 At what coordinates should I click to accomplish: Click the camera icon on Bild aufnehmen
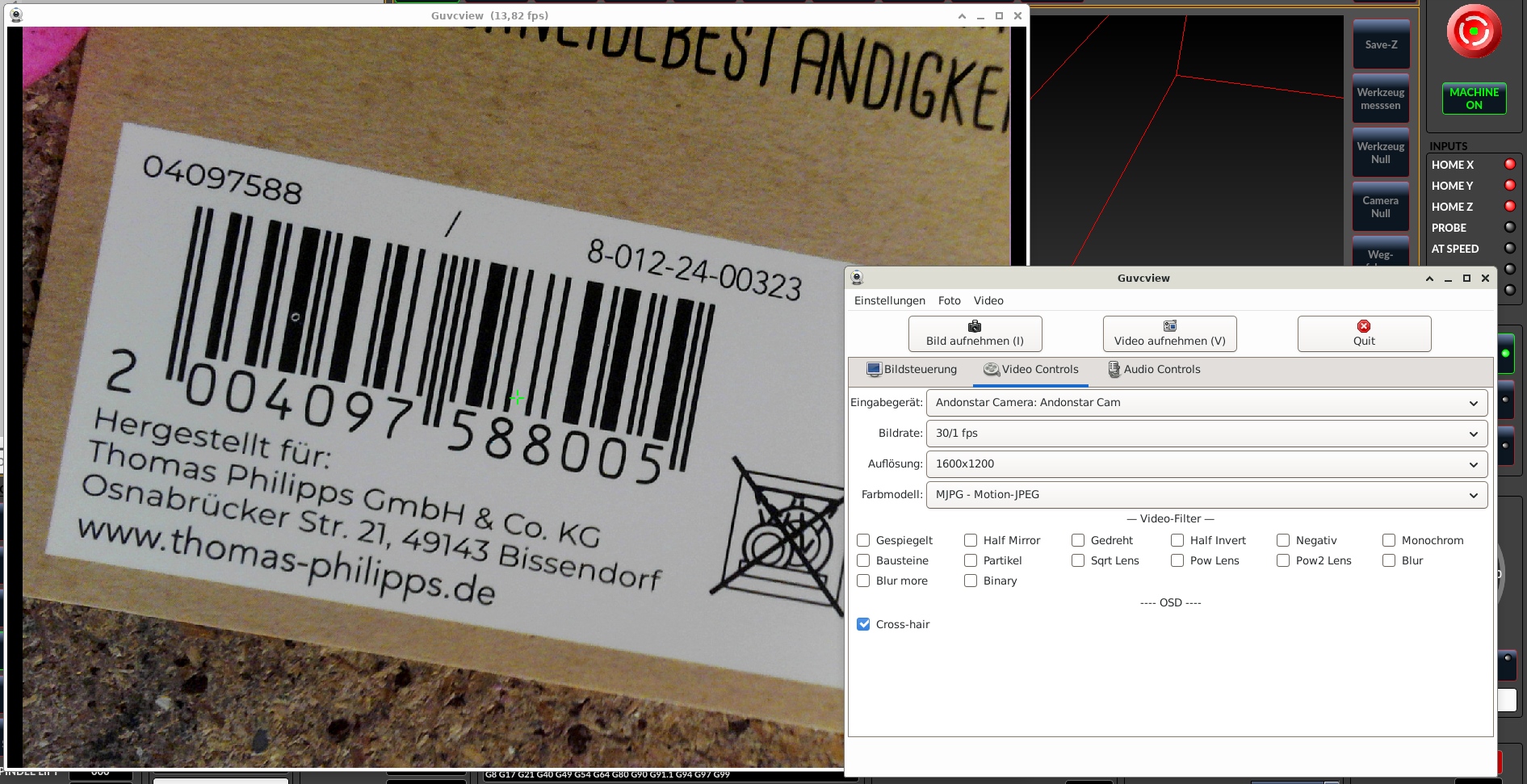click(x=975, y=326)
